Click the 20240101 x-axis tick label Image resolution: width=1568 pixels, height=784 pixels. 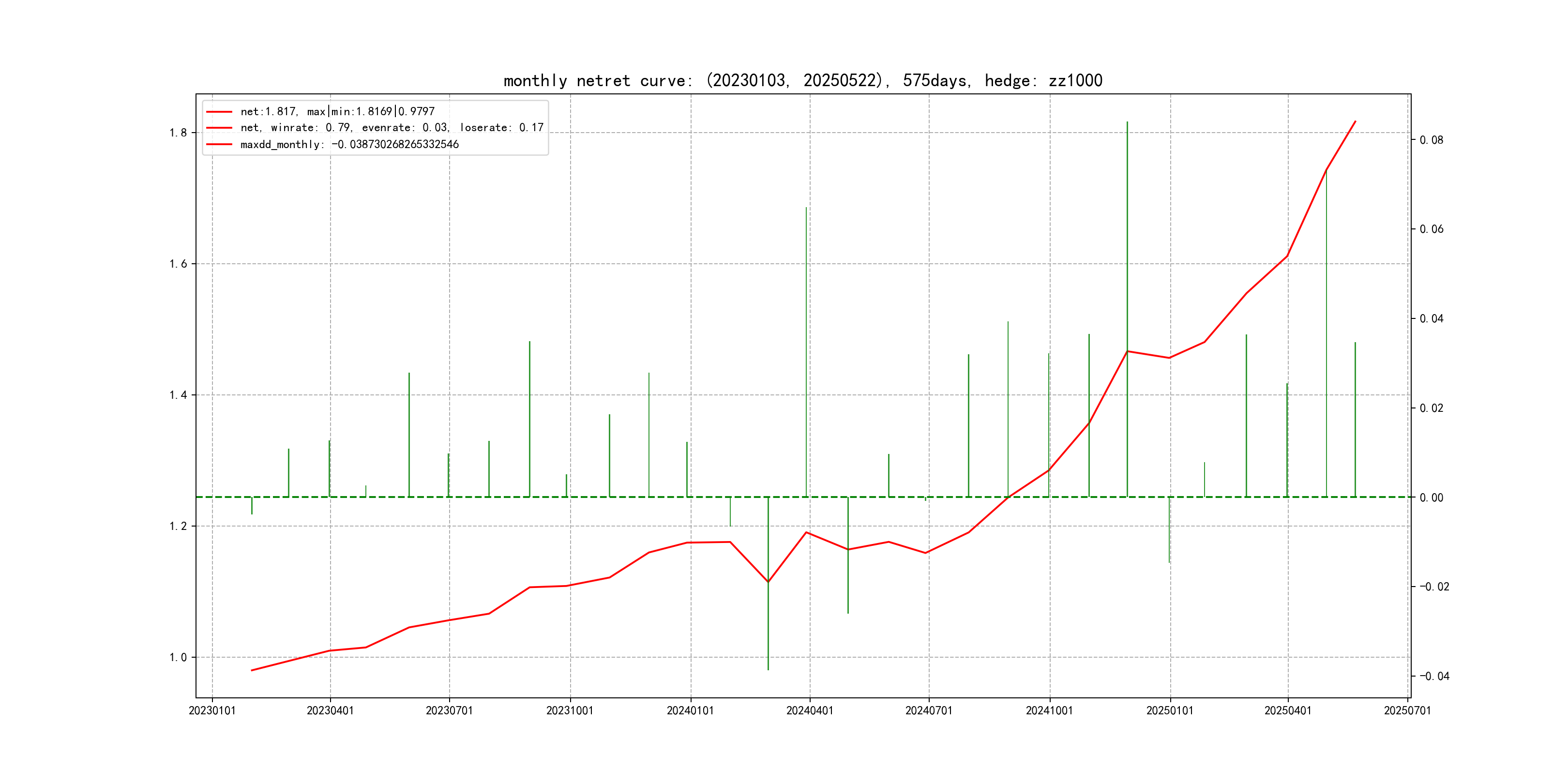point(690,710)
